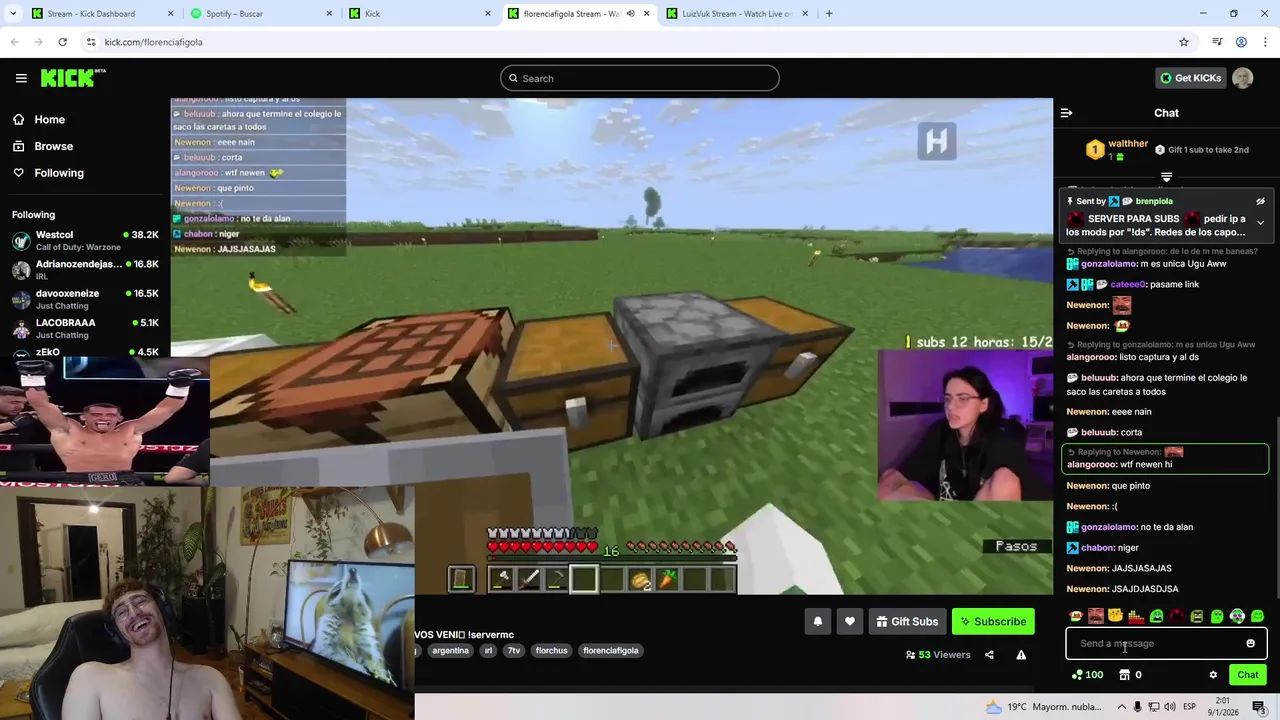Viewport: 1280px width, 720px height.
Task: Focus the Kick search box
Action: 640,78
